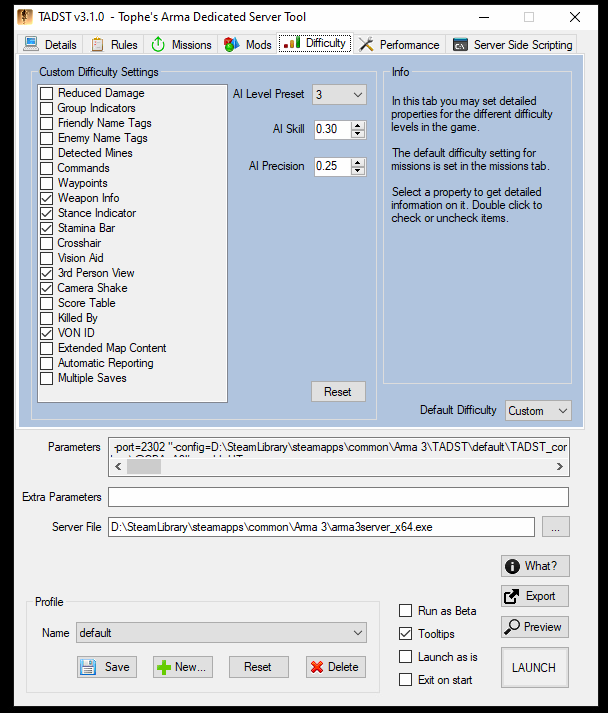Image resolution: width=608 pixels, height=713 pixels.
Task: Click the Mods tab colored blocks icon
Action: tap(231, 44)
